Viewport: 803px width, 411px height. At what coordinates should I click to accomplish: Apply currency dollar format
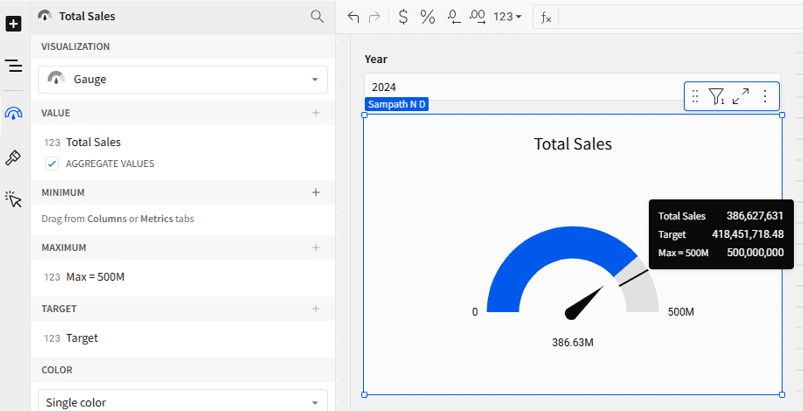402,16
